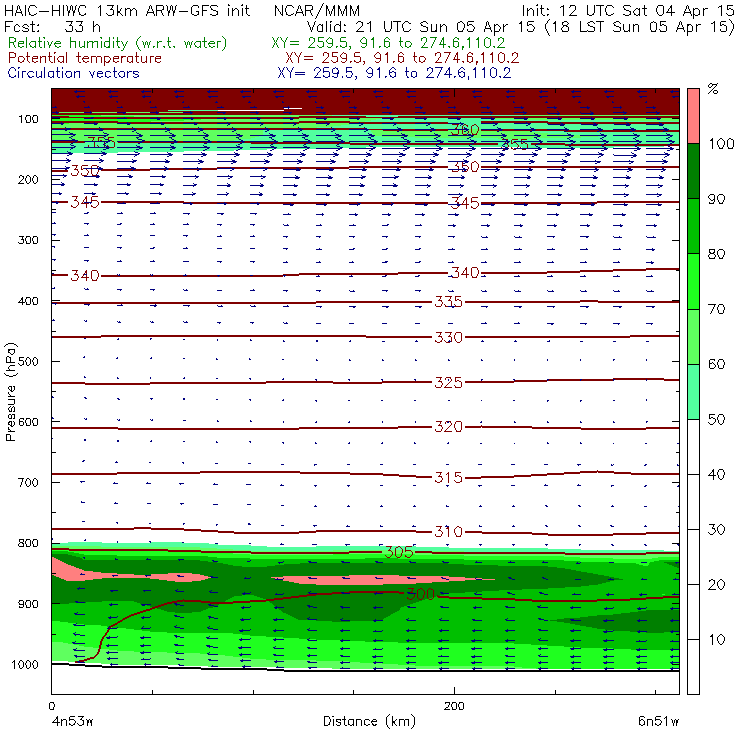The height and width of the screenshot is (740, 740).
Task: Click the '300' pressure axis tick label
Action: [28, 240]
